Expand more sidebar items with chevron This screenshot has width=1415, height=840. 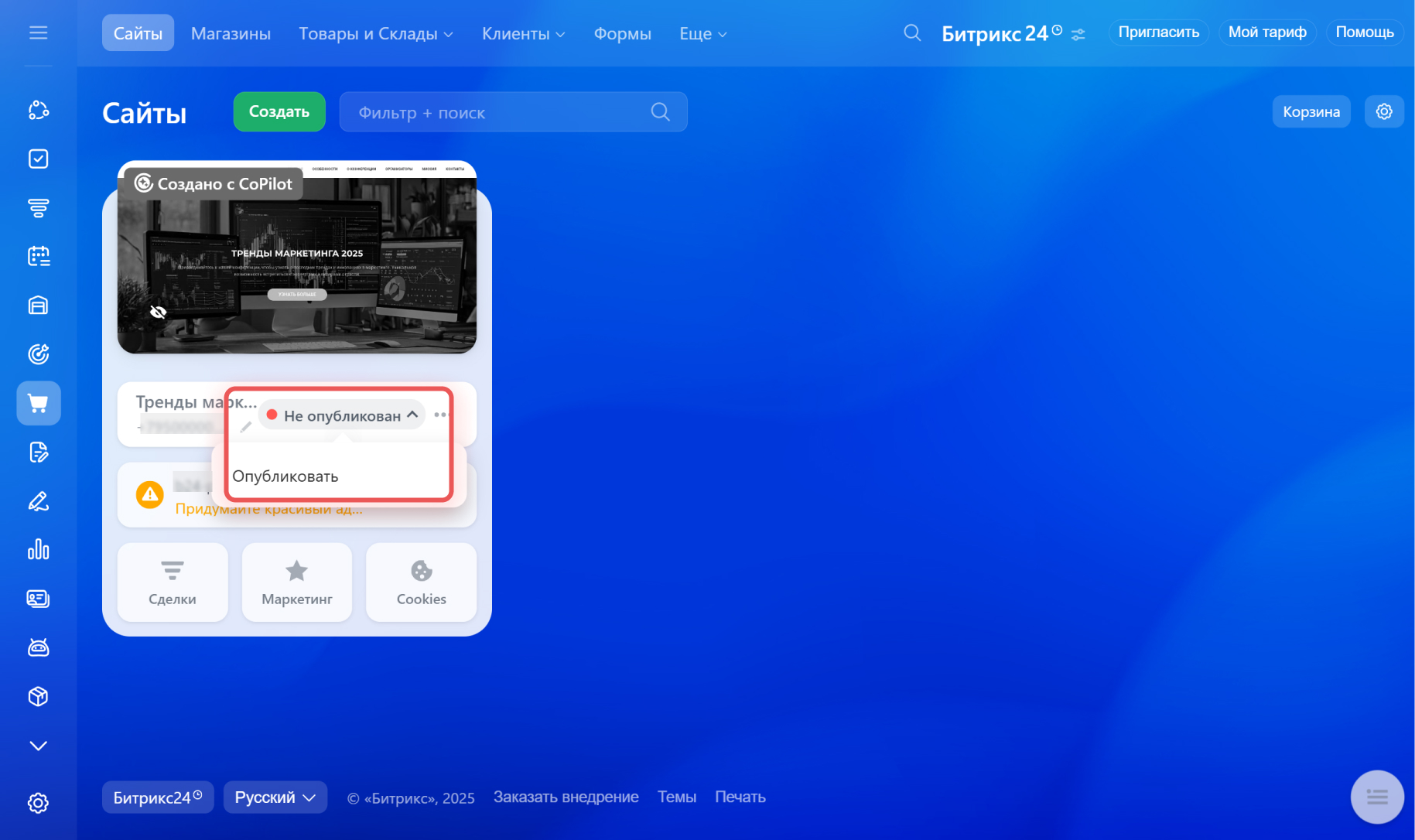(x=38, y=746)
